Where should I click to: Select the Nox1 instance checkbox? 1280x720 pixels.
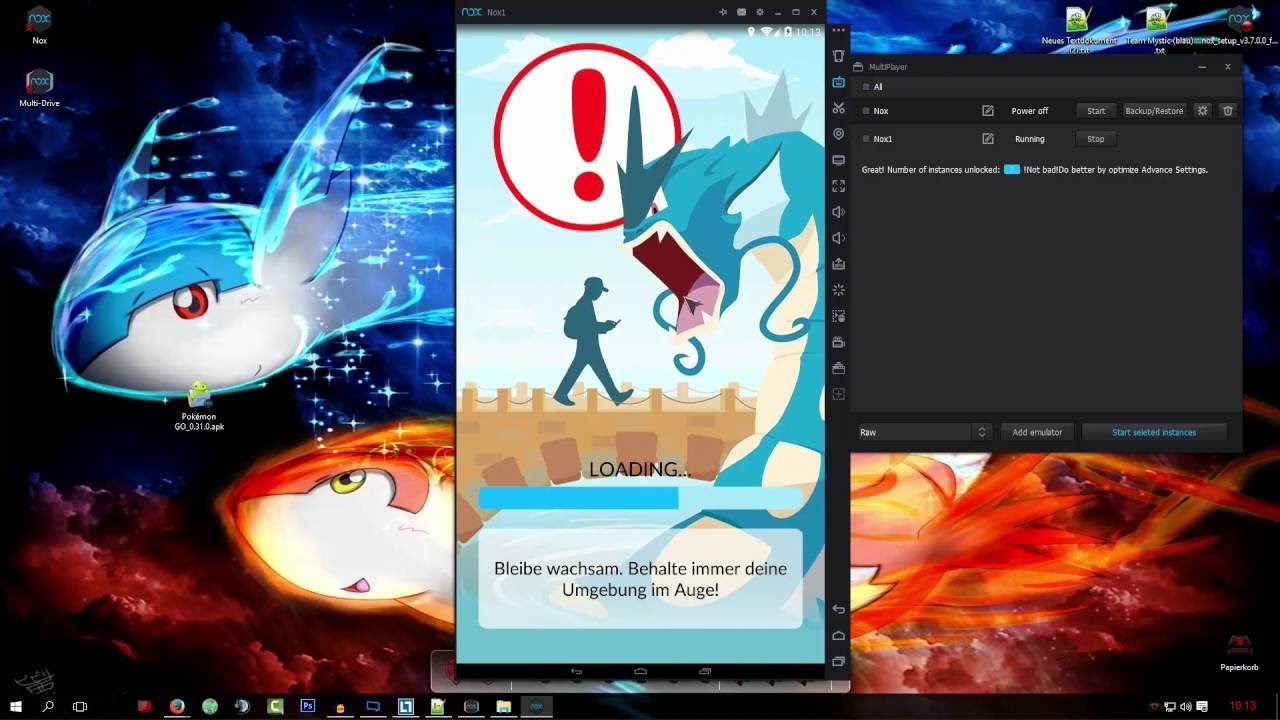click(x=866, y=139)
